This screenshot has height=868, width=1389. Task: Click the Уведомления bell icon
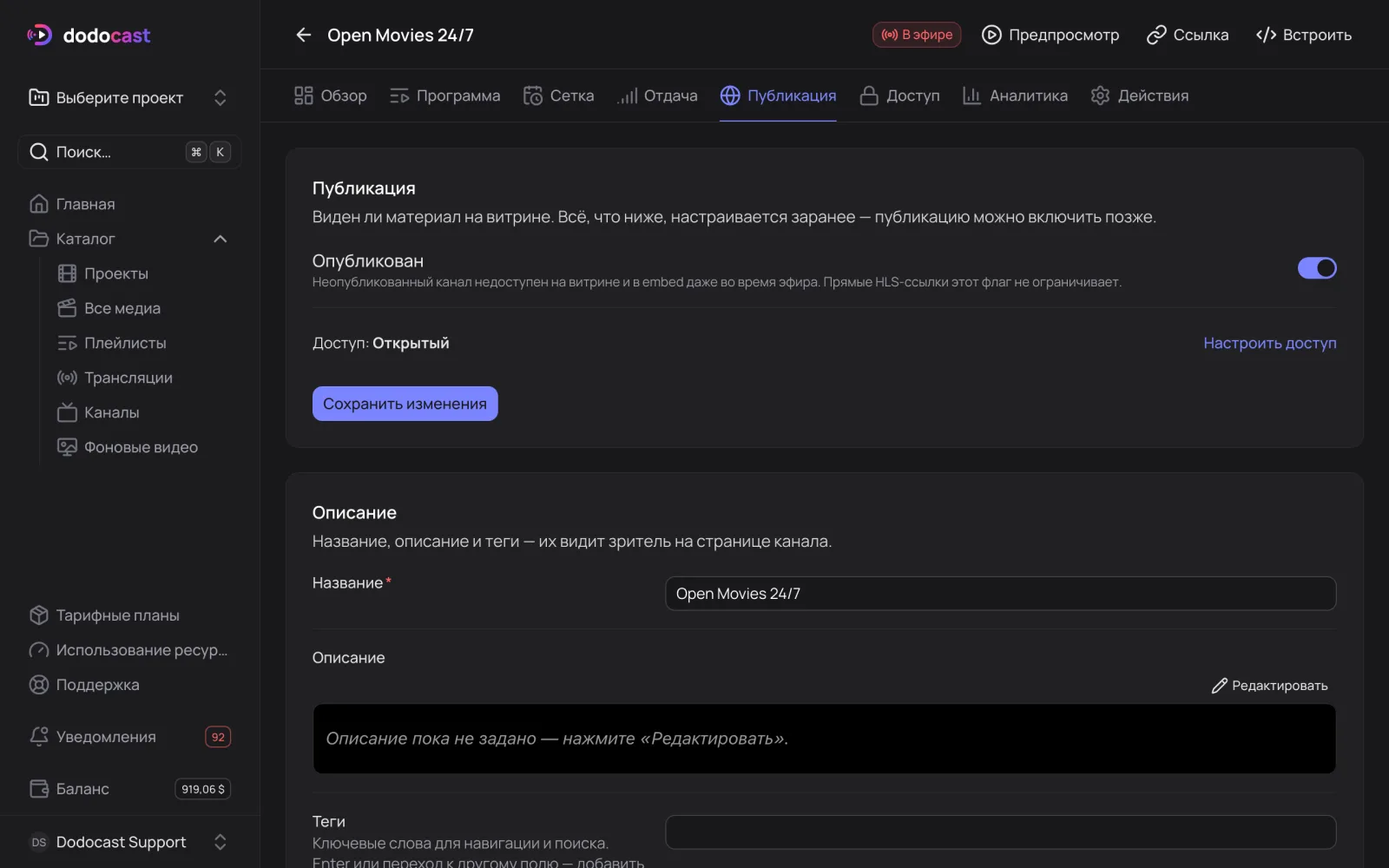[38, 737]
